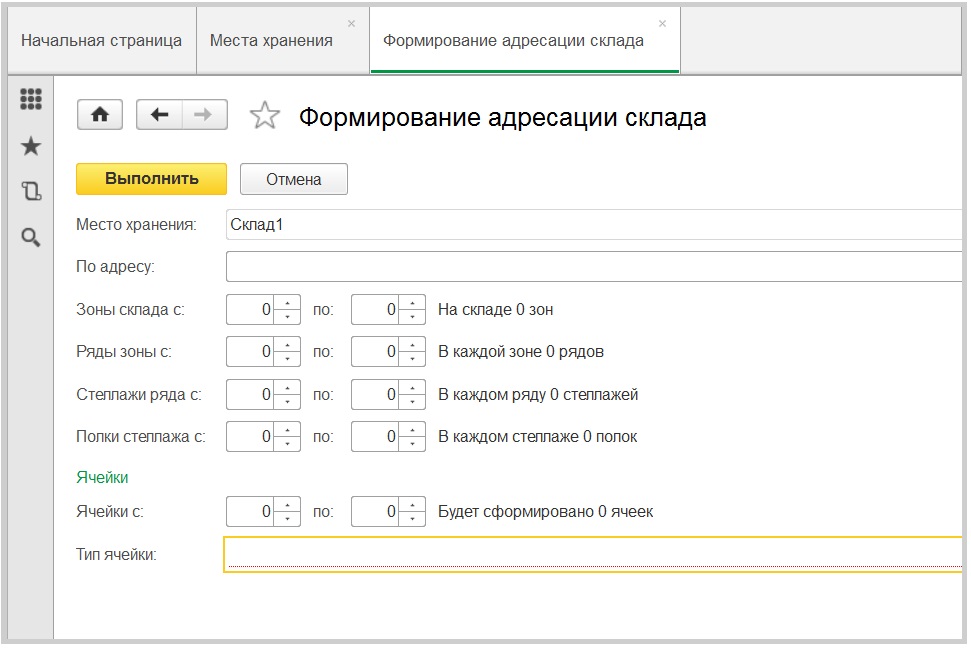Image resolution: width=971 pixels, height=648 pixels.
Task: Add form to favorites with star outline
Action: pos(264,116)
